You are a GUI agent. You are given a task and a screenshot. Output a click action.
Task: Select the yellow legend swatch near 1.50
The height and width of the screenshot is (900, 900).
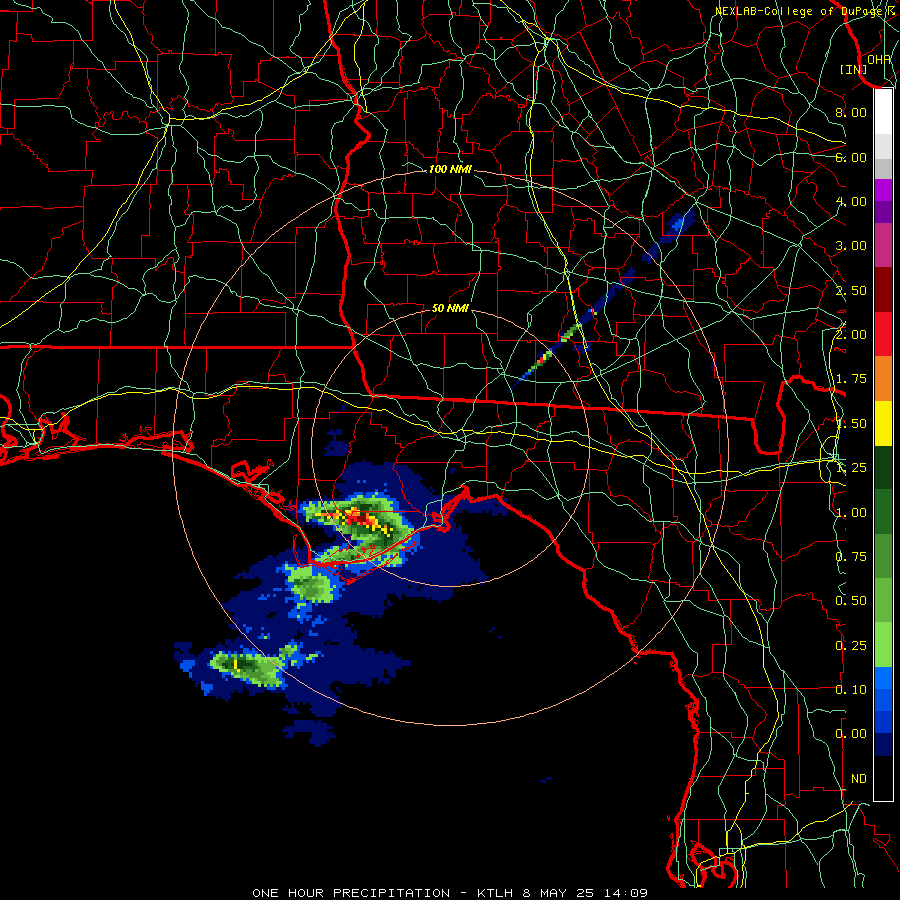[883, 424]
